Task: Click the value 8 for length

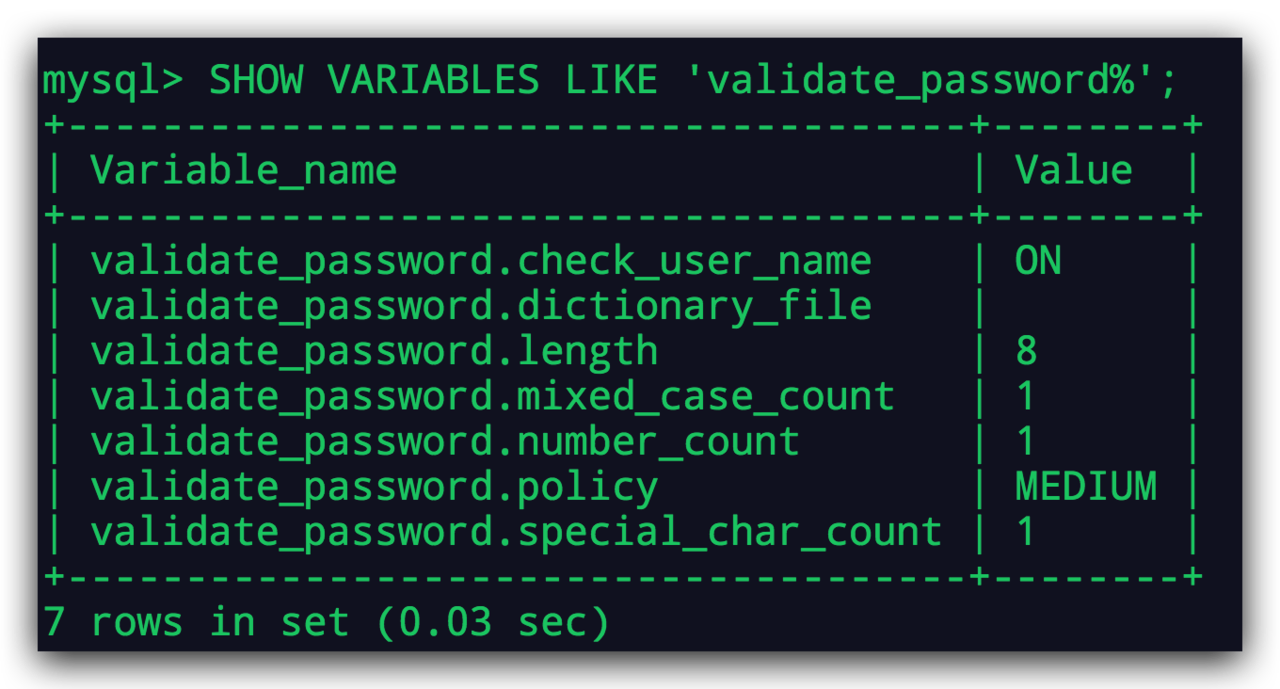Action: [x=1026, y=351]
